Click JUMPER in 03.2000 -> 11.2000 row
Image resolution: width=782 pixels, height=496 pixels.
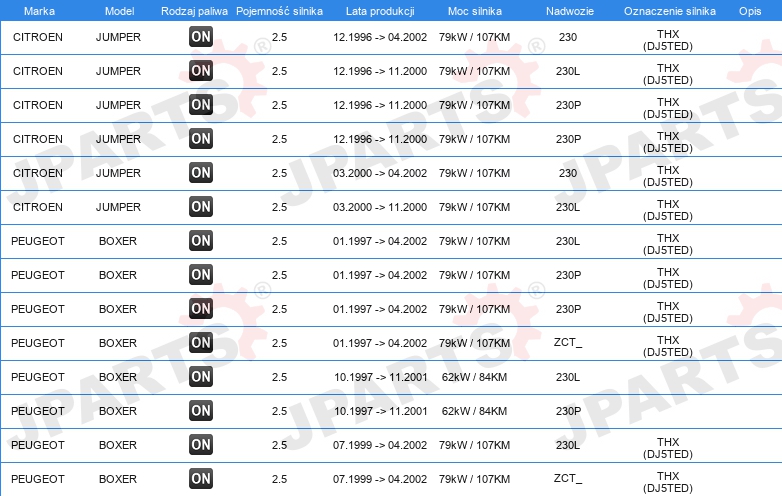tap(118, 207)
